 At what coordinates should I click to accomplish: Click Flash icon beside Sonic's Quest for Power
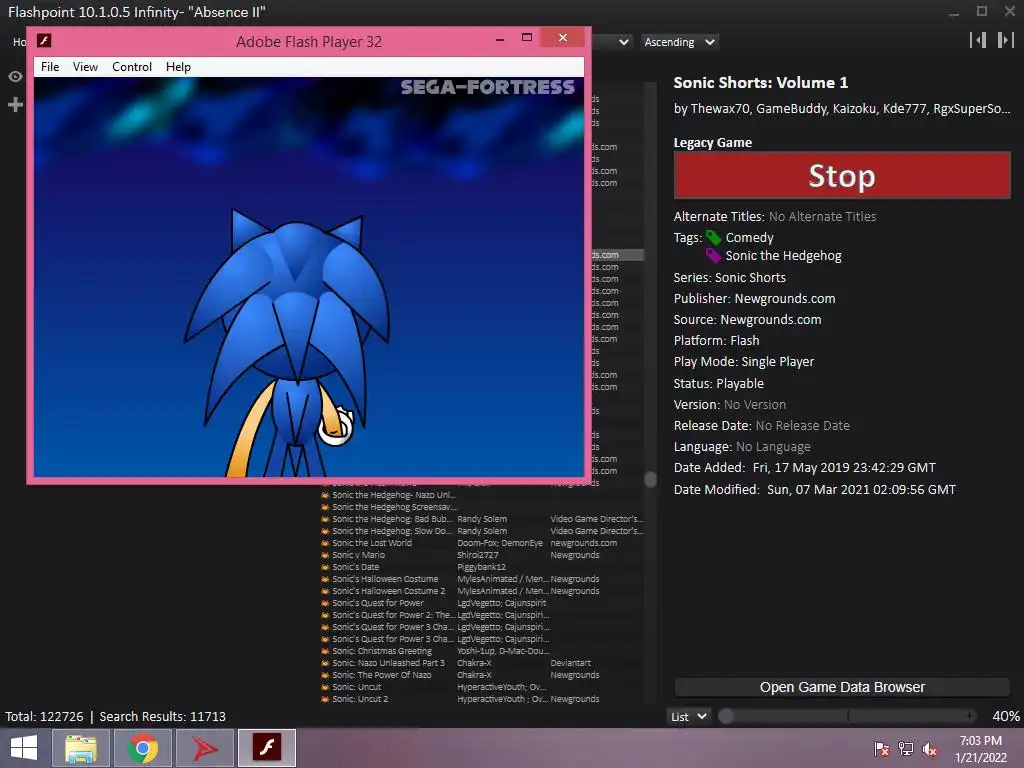click(x=325, y=603)
